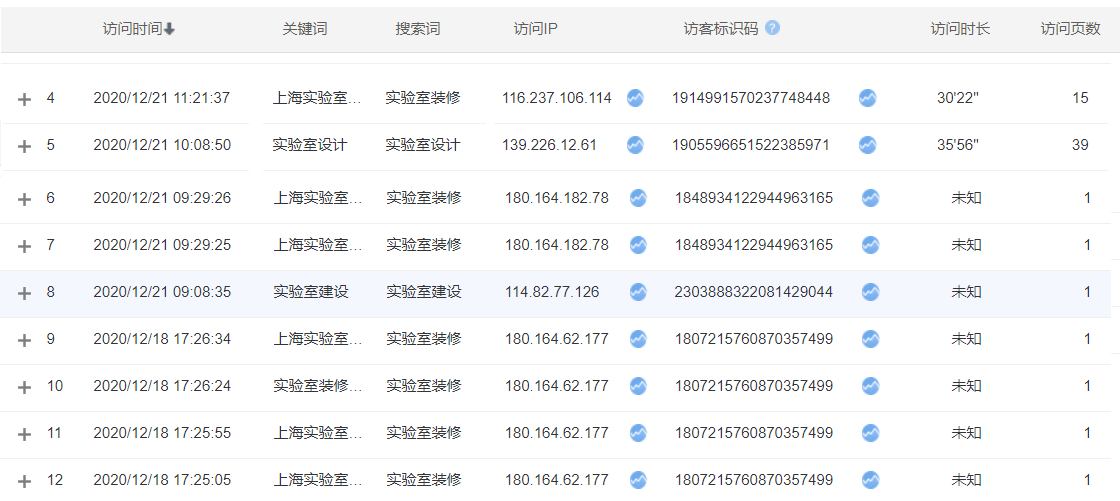1120x501 pixels.
Task: Click page count 39 in row 5
Action: [1080, 145]
